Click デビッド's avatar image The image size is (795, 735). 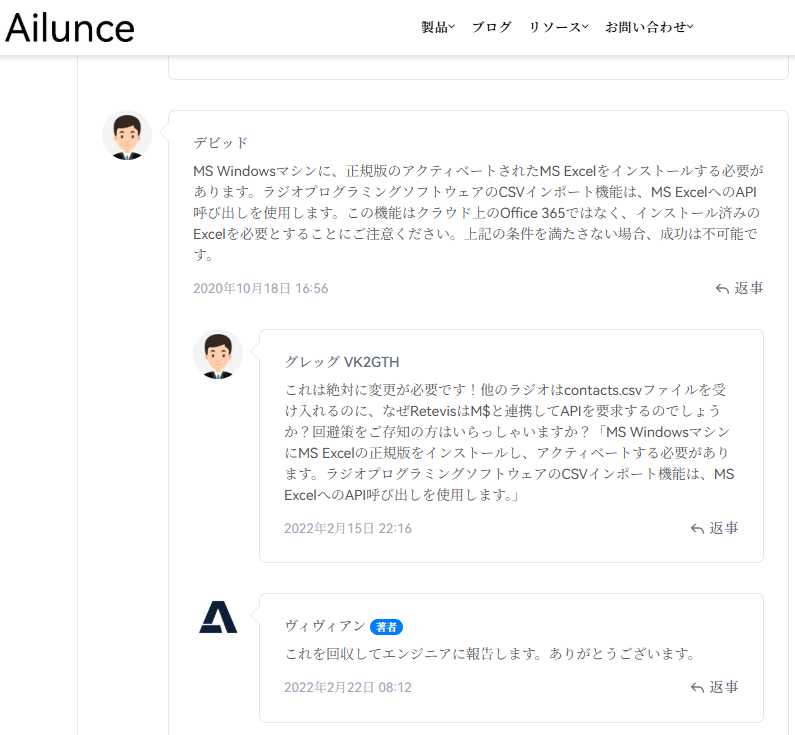click(127, 135)
